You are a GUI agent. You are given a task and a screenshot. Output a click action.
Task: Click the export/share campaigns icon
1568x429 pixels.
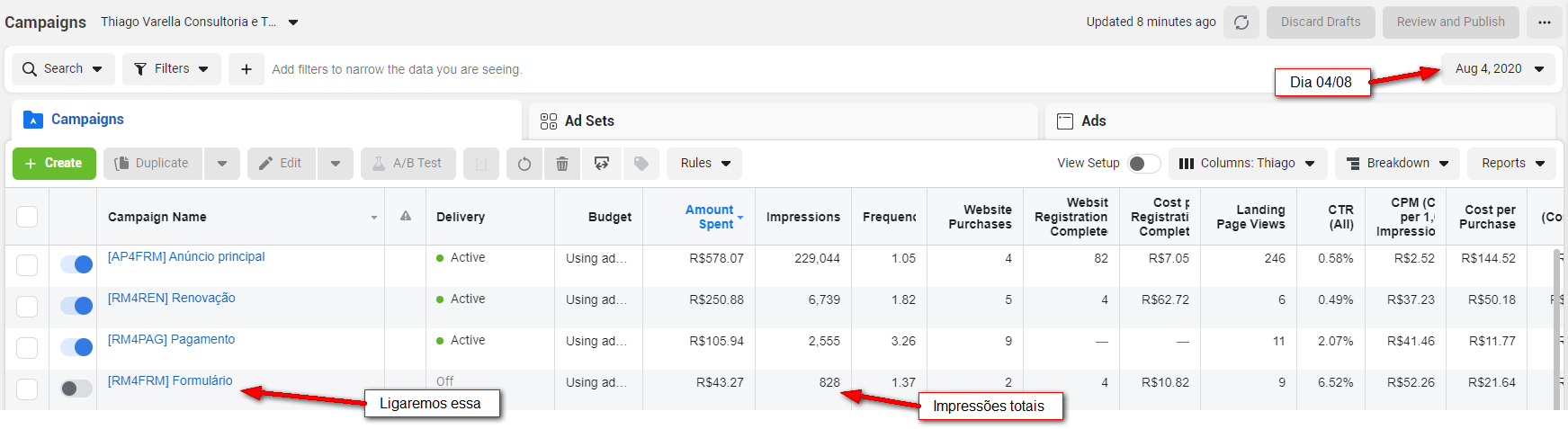[x=602, y=164]
